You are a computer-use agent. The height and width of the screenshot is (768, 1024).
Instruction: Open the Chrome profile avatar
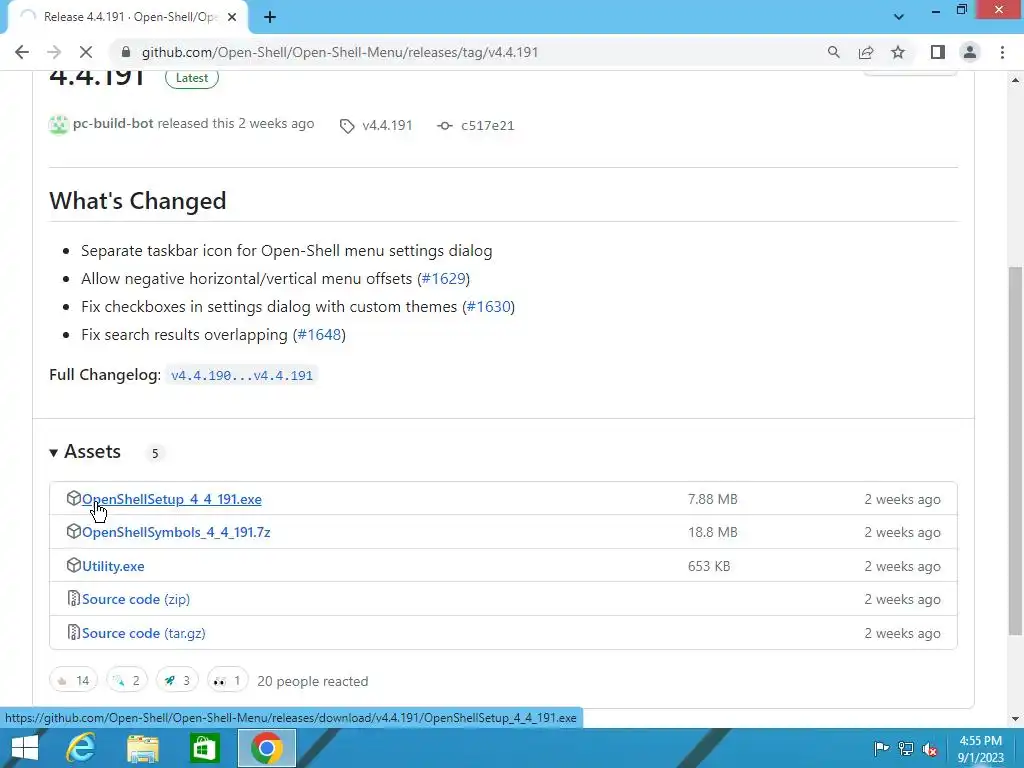tap(970, 52)
